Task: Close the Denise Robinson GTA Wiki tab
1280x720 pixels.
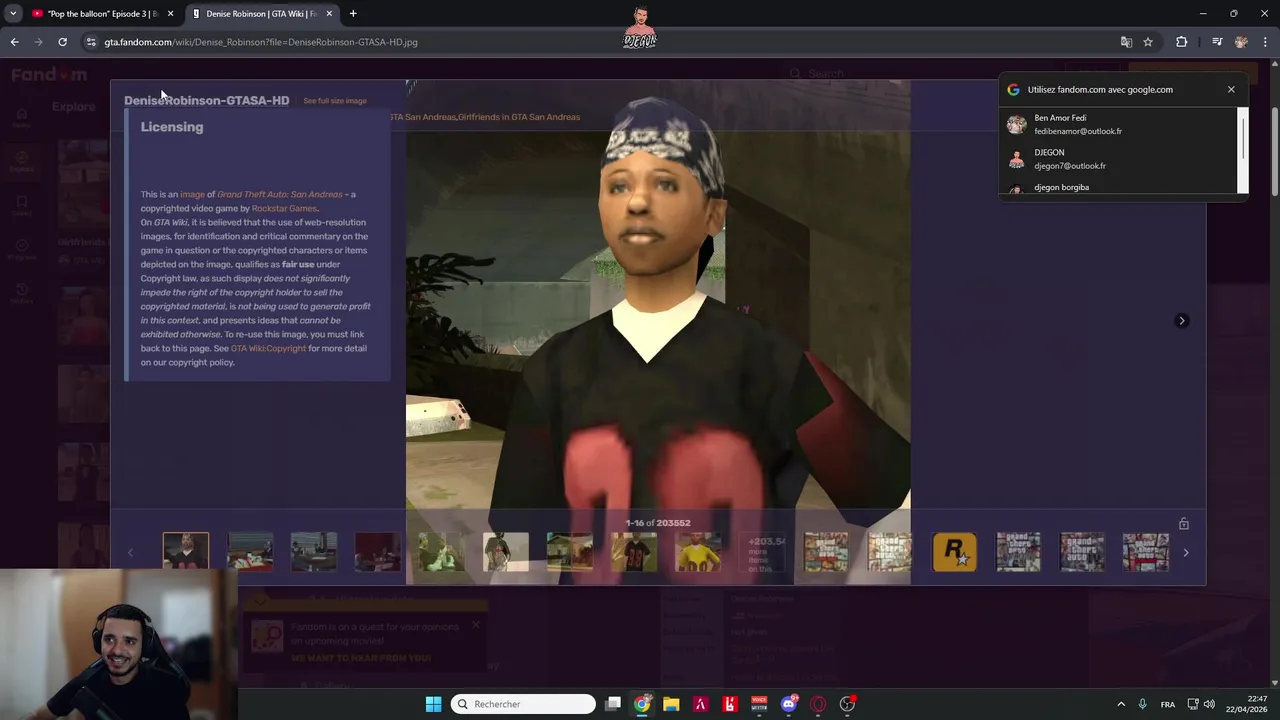Action: click(x=330, y=14)
